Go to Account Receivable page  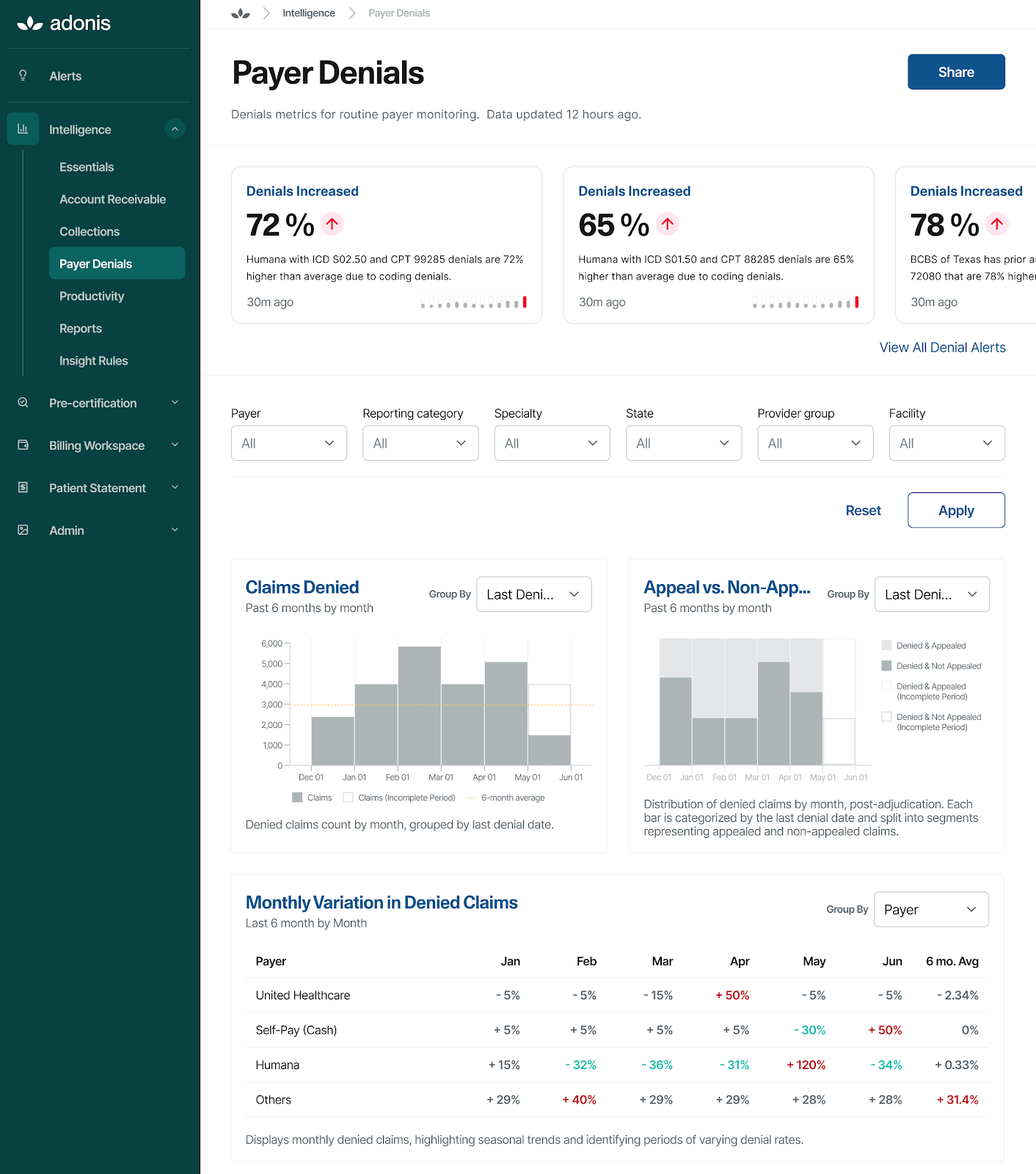click(112, 200)
